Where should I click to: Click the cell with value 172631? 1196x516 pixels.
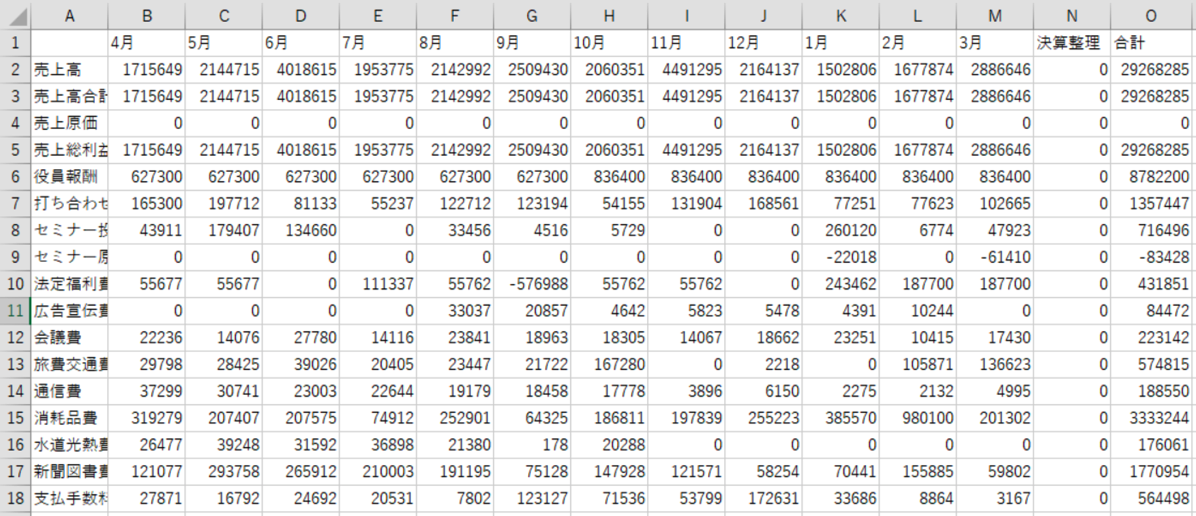tap(764, 500)
